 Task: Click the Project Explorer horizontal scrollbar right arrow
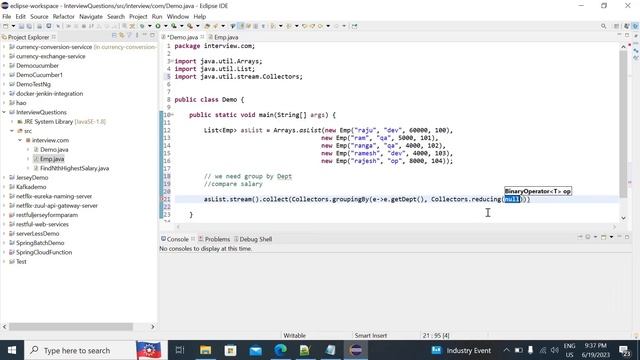[153, 327]
